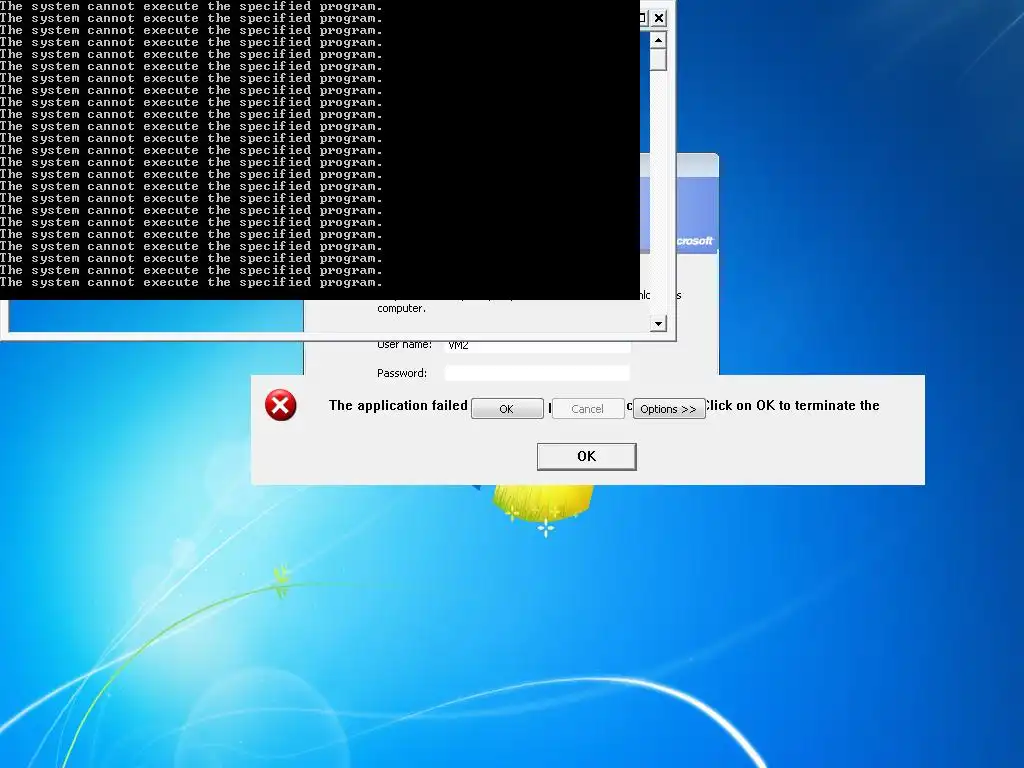Close the window with the X button
The image size is (1024, 768).
click(x=659, y=18)
